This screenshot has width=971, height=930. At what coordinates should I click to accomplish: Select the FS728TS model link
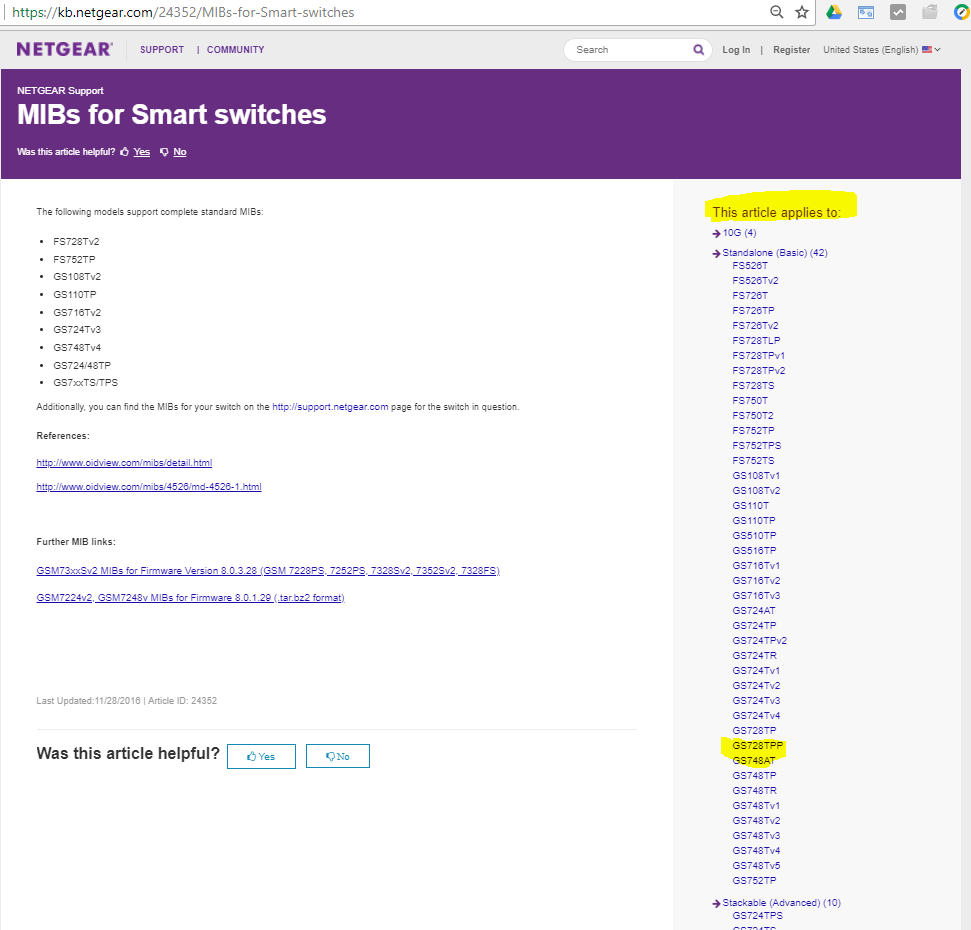[x=753, y=385]
